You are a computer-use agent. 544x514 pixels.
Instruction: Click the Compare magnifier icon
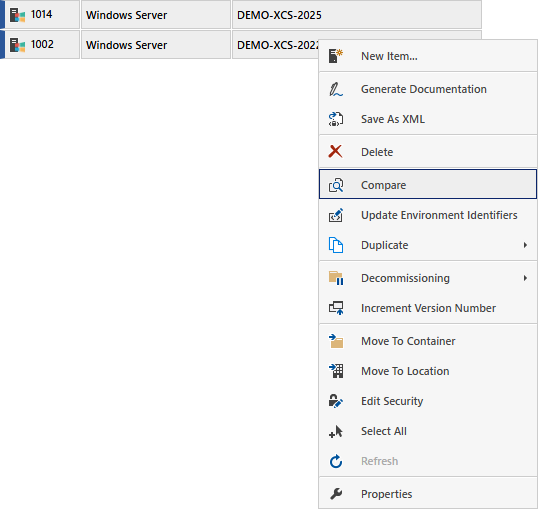336,185
